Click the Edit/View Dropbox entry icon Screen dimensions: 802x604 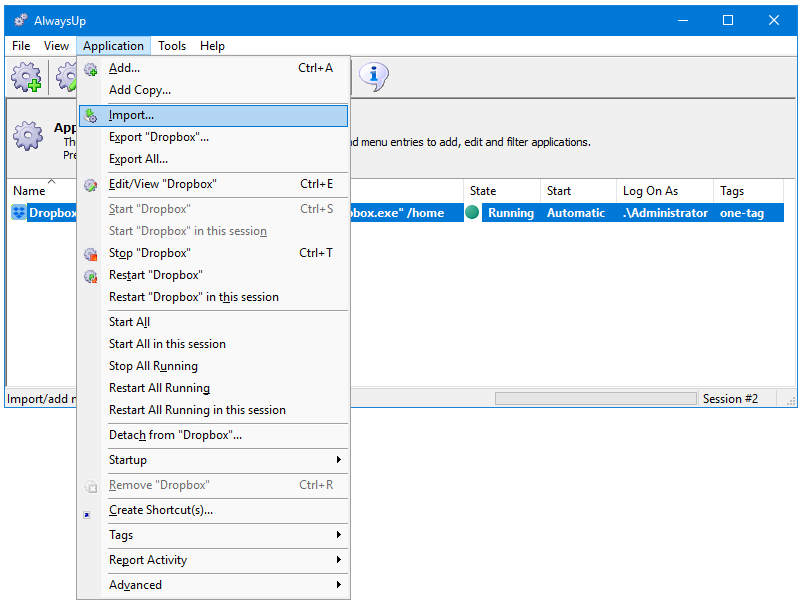click(x=91, y=185)
